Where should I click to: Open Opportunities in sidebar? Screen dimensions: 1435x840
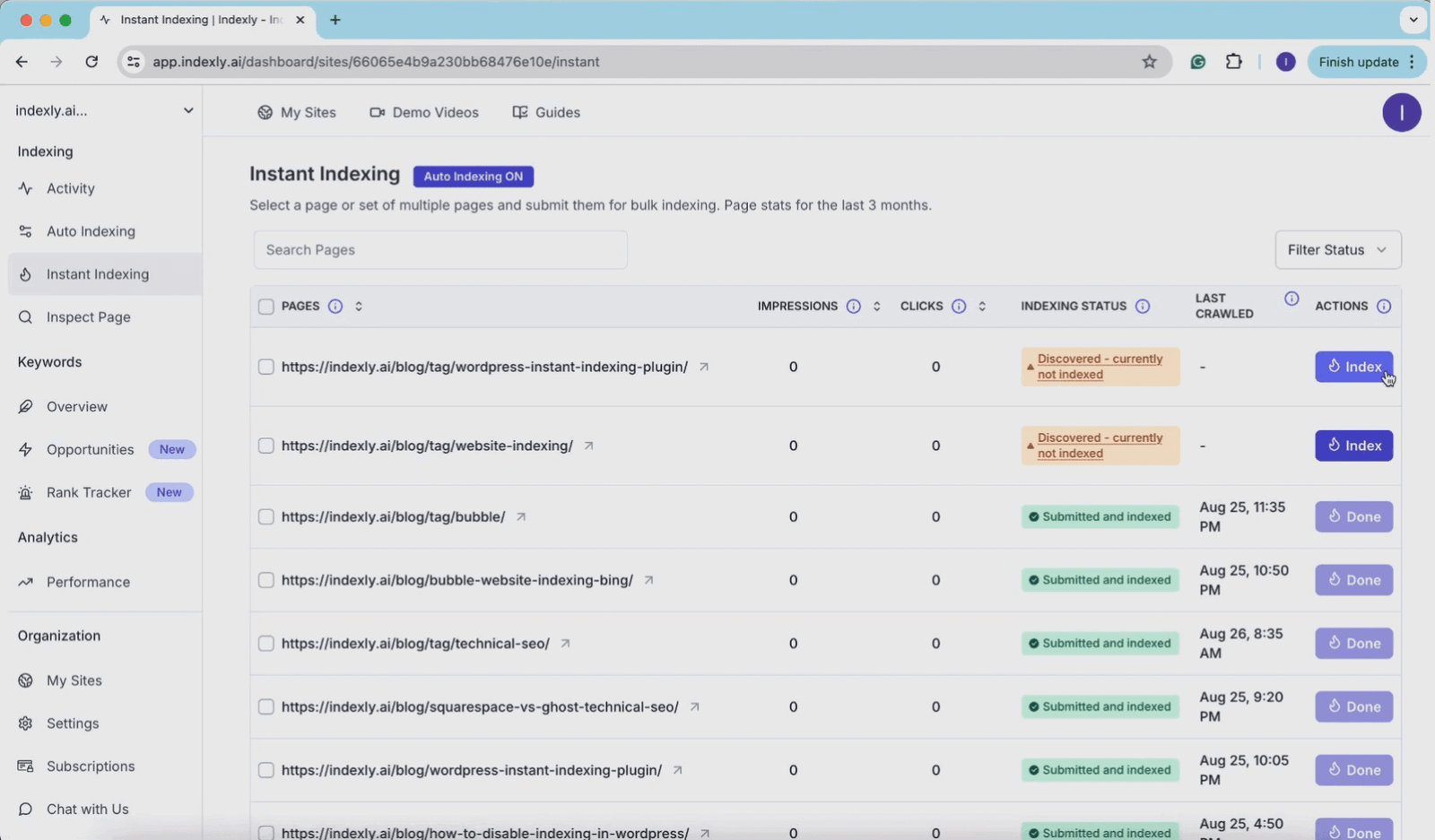pos(105,450)
